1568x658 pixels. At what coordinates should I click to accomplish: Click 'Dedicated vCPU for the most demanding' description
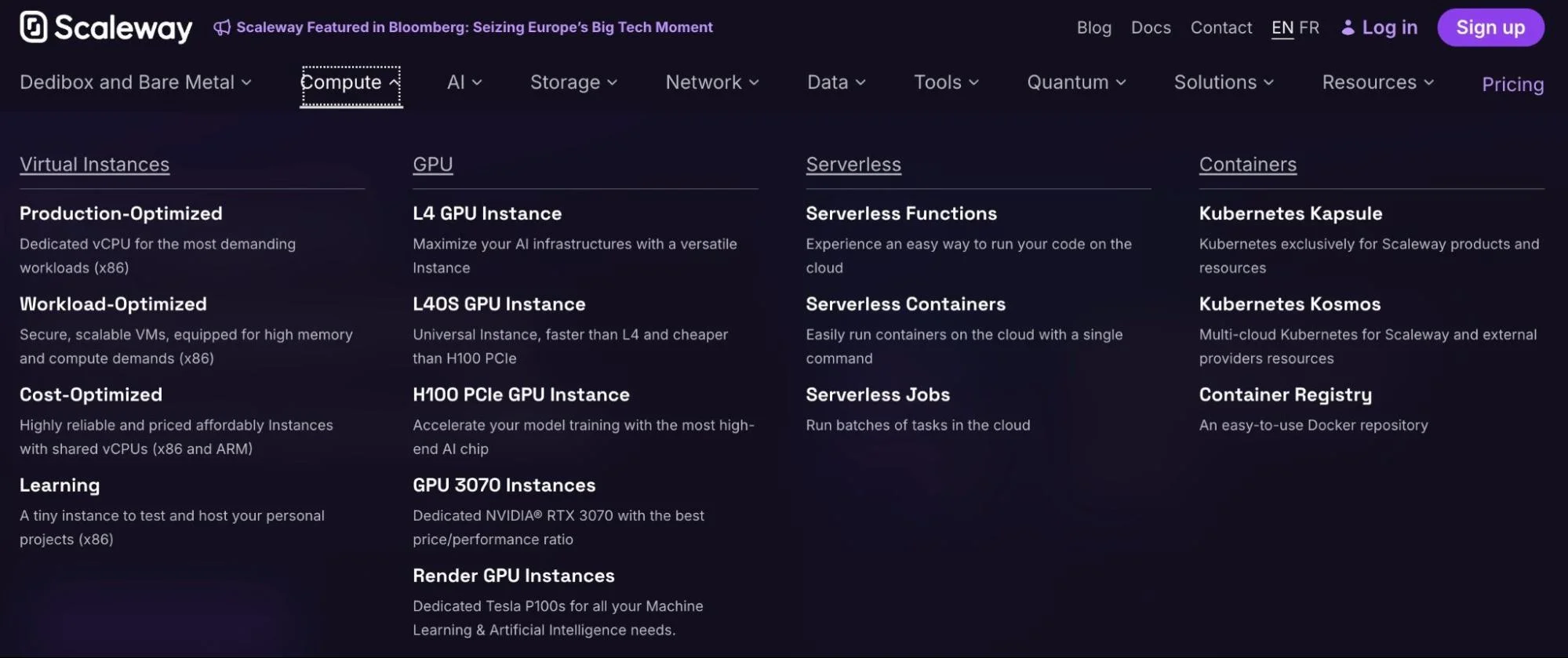click(158, 256)
